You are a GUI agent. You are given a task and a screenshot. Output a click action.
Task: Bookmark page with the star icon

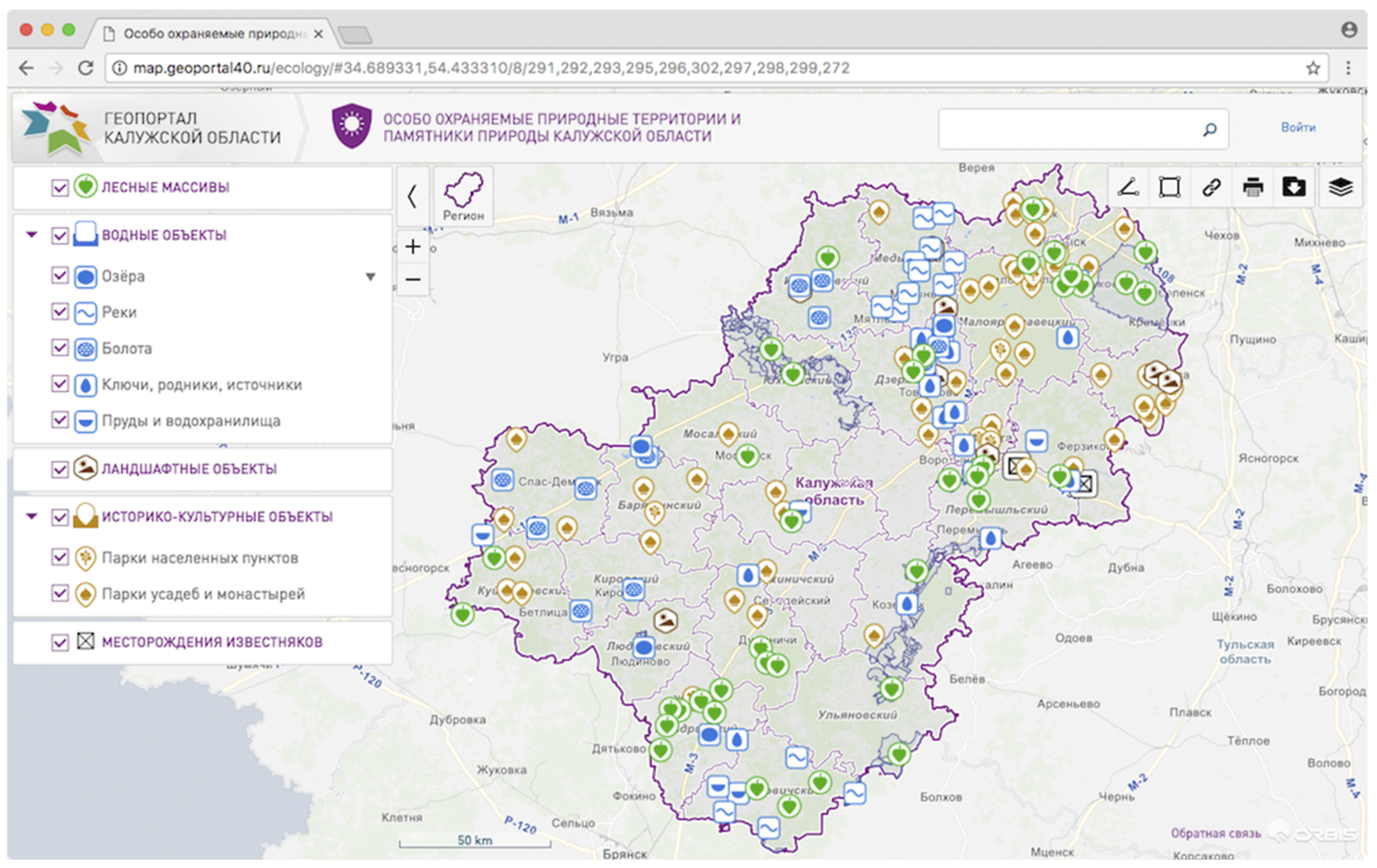pyautogui.click(x=1313, y=68)
